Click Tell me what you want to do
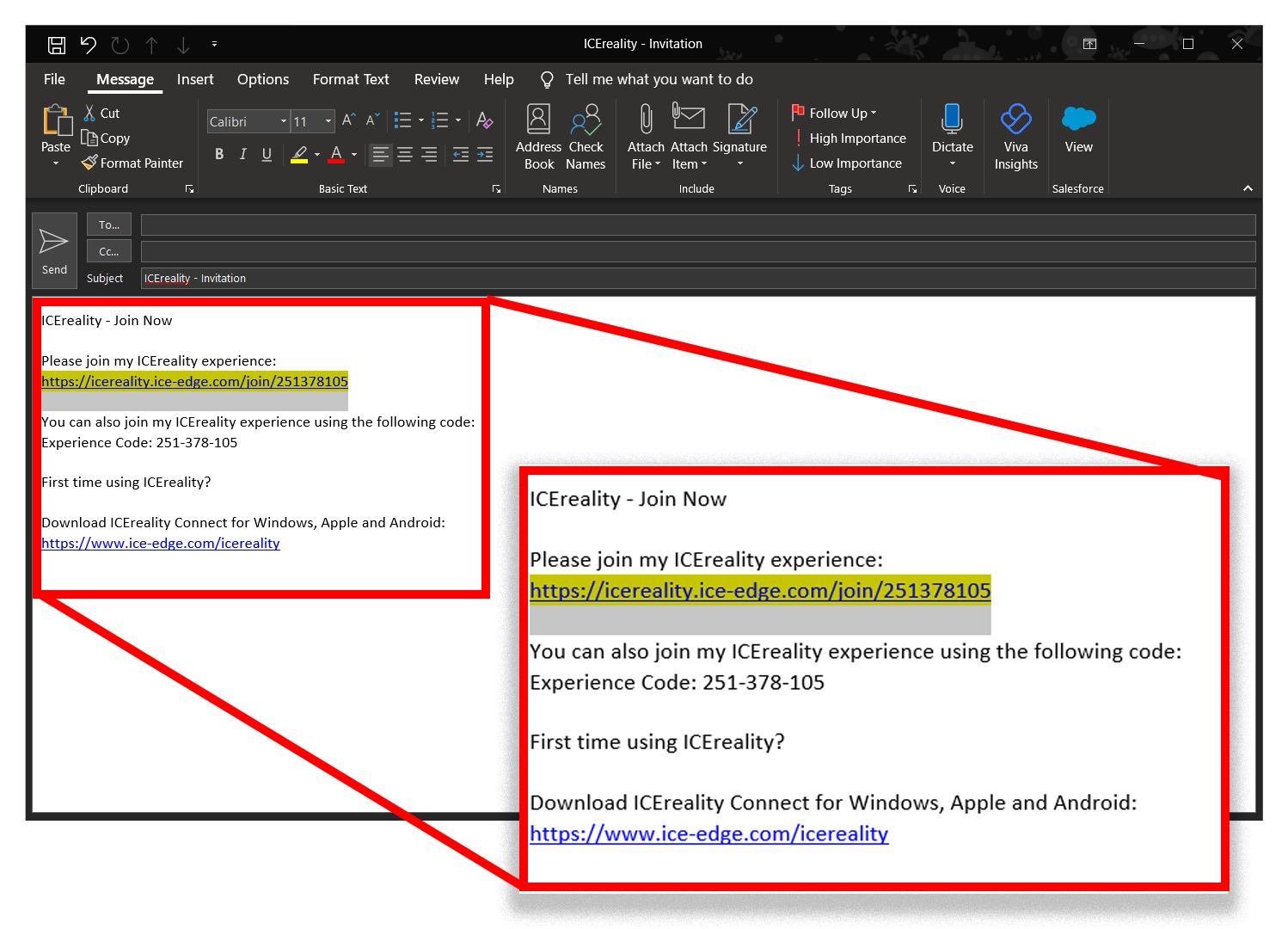Image resolution: width=1288 pixels, height=929 pixels. click(647, 79)
